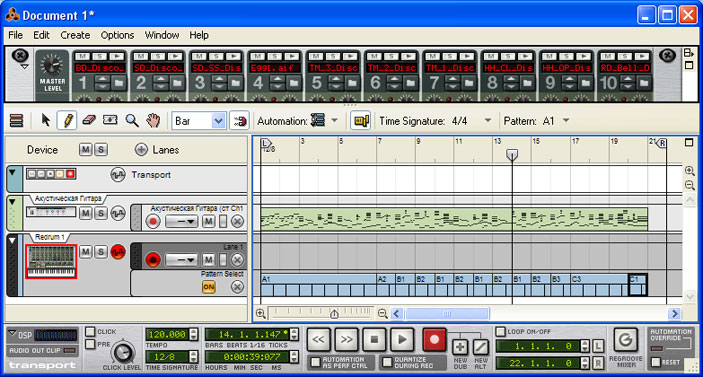
Task: Solo drum channel 5
Action: click(x=333, y=56)
